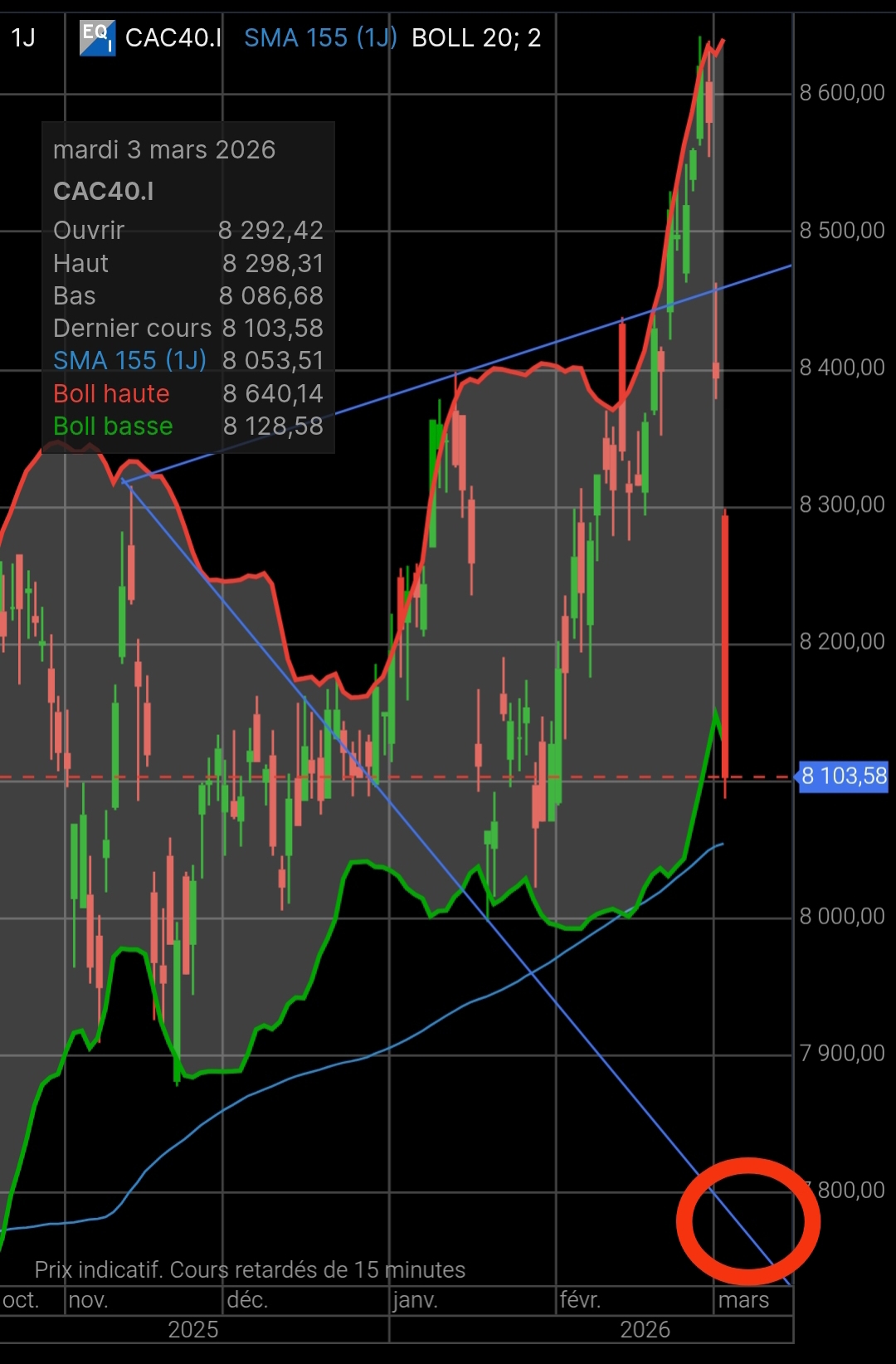
Task: Select the CAC40.I symbol label
Action: tap(173, 38)
